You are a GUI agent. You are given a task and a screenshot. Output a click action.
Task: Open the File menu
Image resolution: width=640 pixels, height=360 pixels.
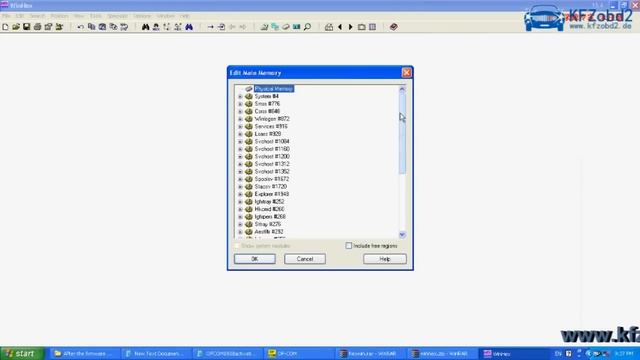(6, 16)
